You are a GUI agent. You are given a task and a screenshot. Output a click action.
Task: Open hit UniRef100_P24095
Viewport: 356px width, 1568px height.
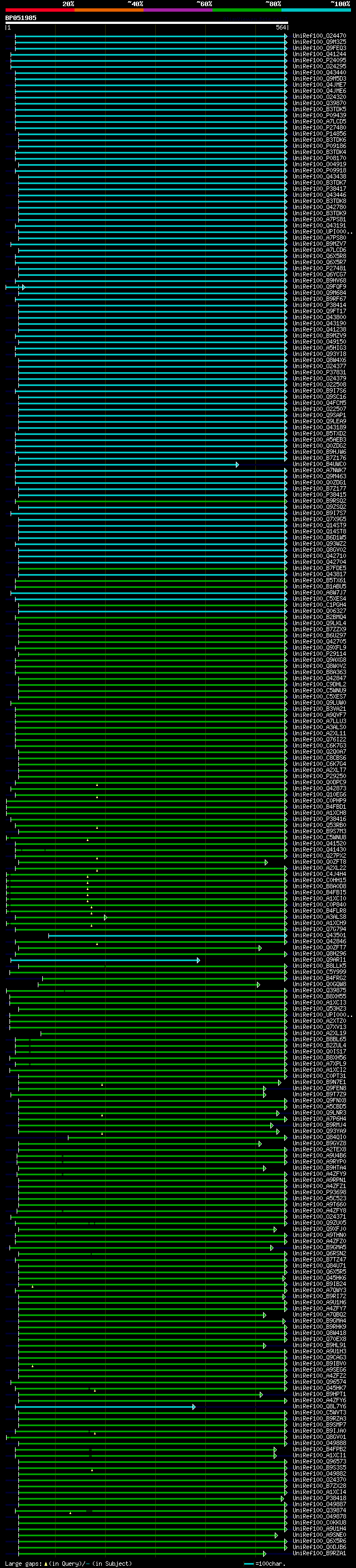click(319, 60)
